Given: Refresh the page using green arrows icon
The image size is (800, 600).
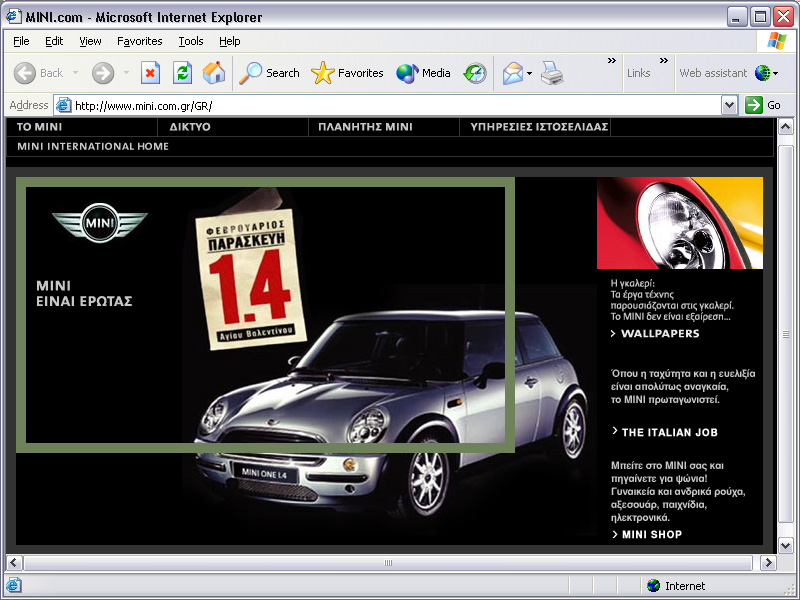Looking at the screenshot, I should click(182, 73).
